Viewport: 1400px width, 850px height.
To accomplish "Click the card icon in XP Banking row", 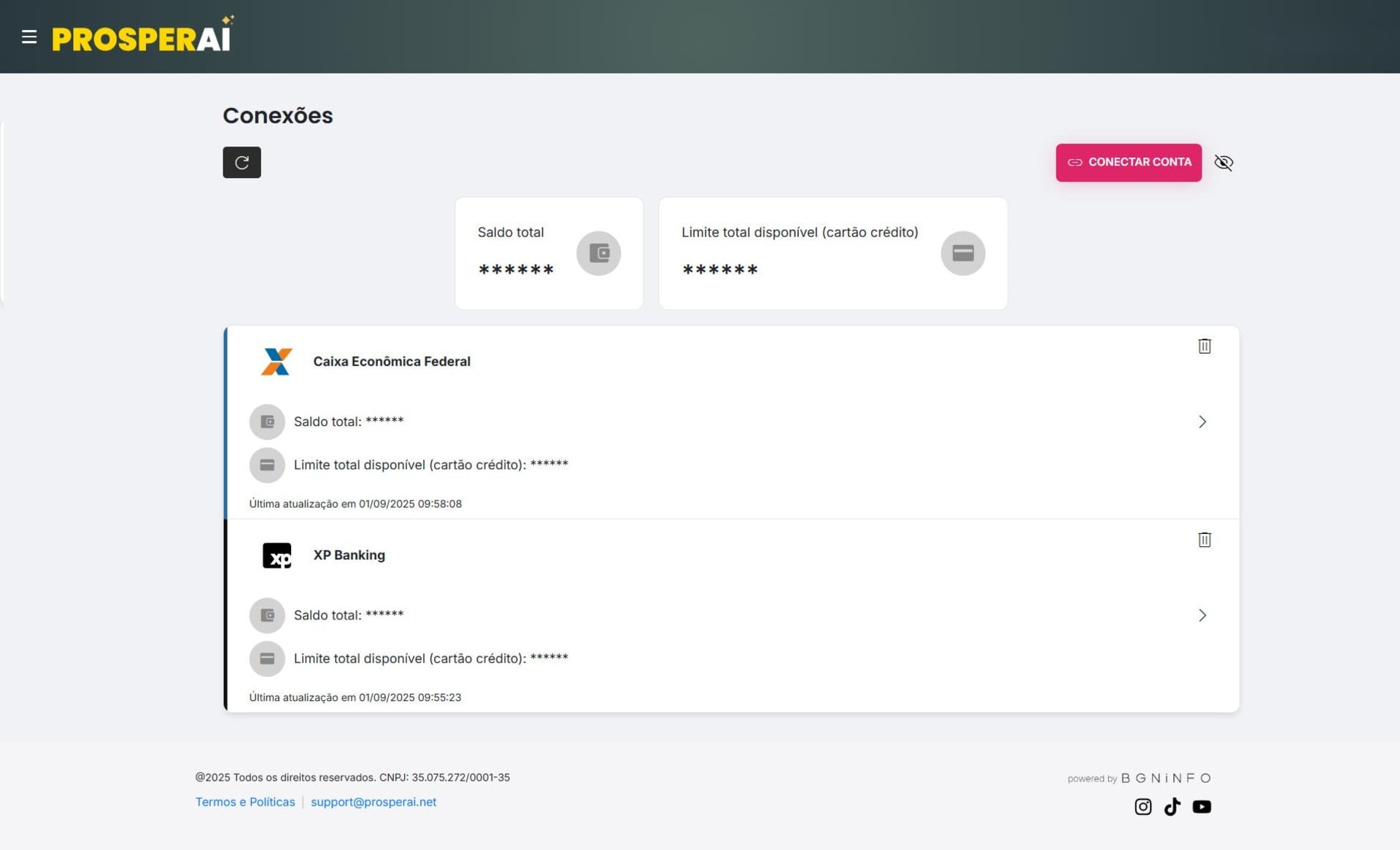I will pos(267,658).
